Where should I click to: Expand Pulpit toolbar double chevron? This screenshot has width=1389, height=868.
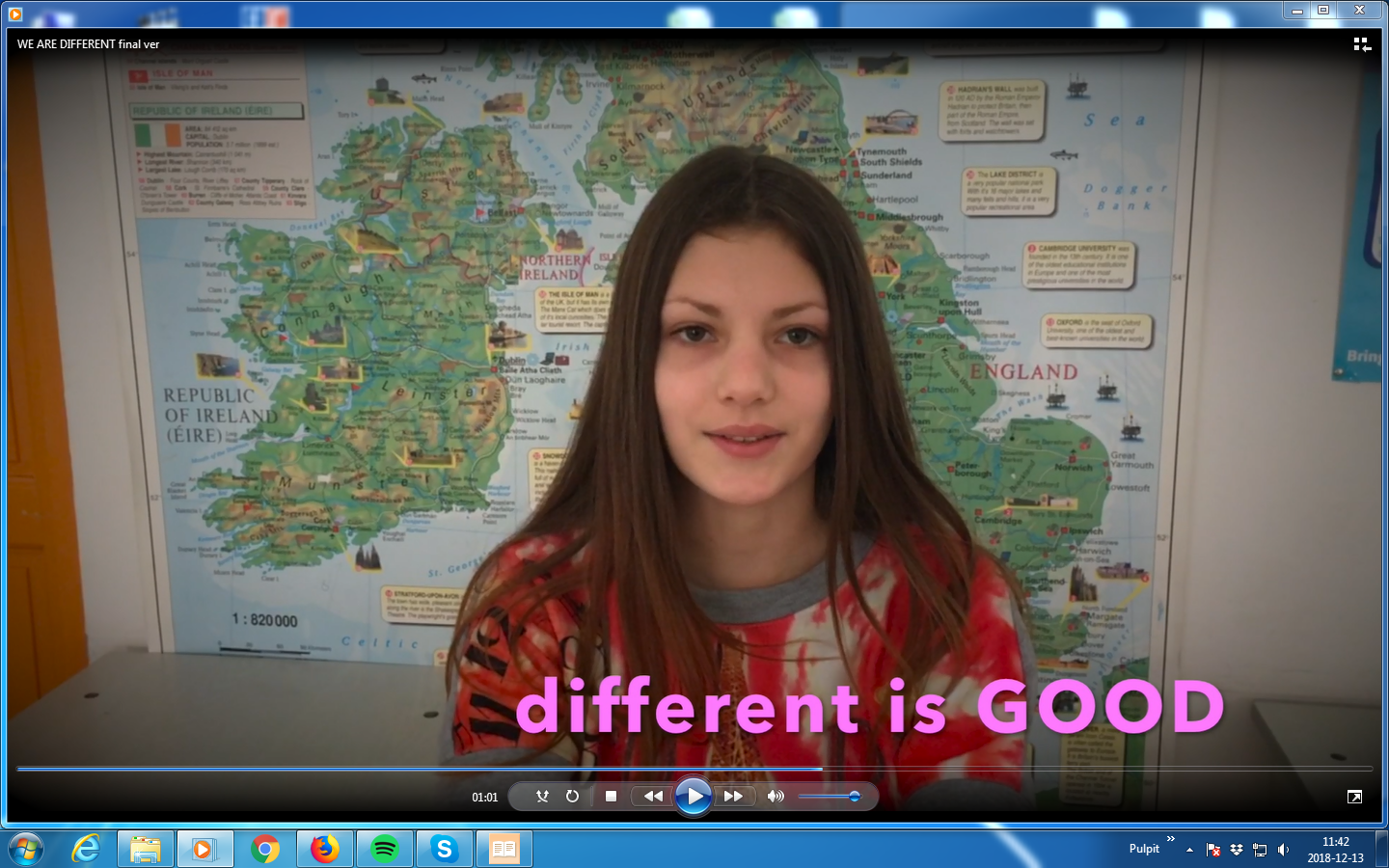point(1171,839)
